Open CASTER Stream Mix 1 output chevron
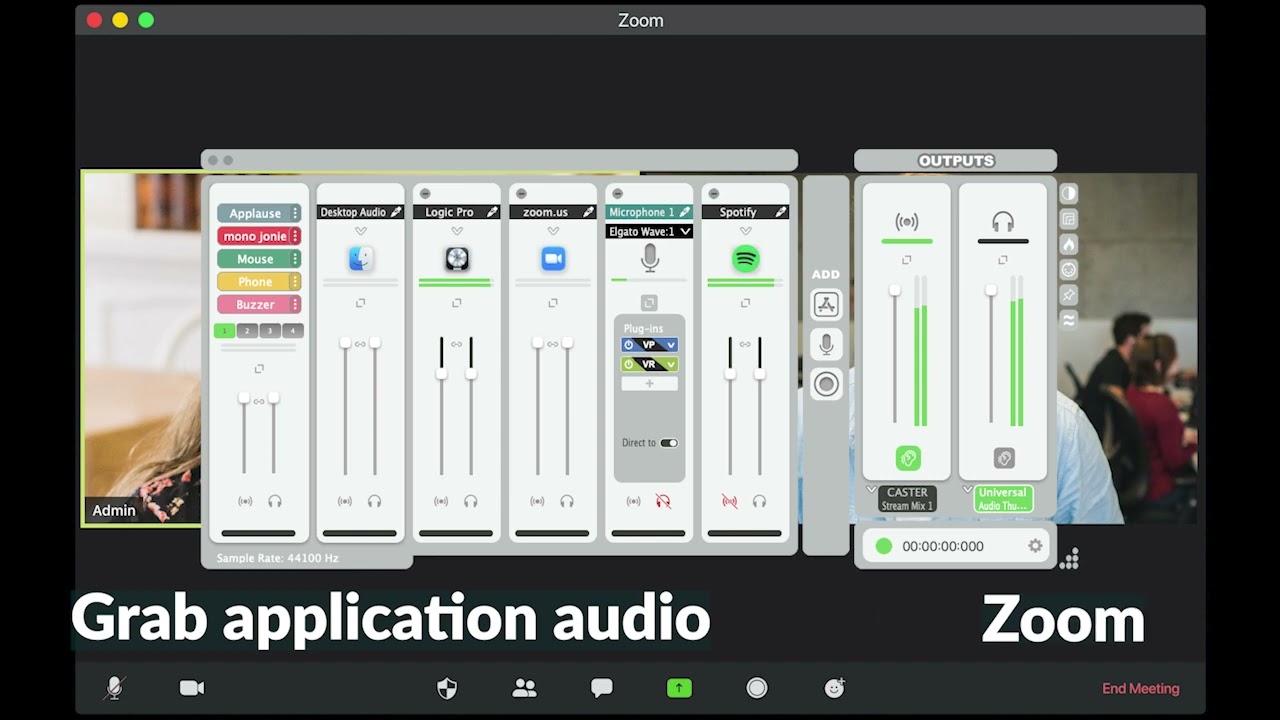 [871, 490]
